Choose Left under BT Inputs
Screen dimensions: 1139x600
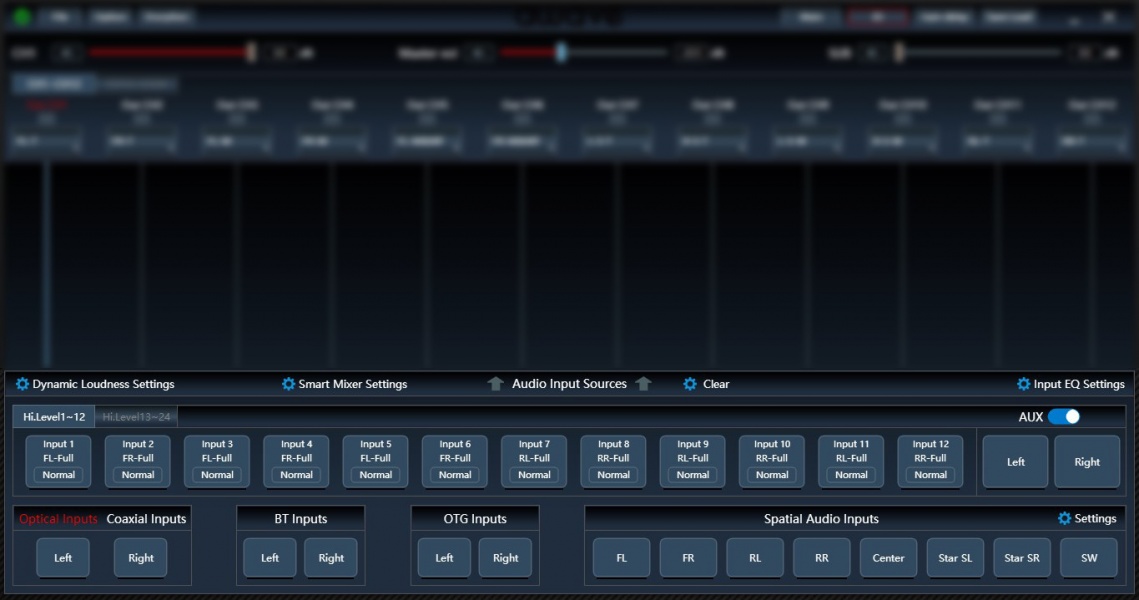coord(269,558)
